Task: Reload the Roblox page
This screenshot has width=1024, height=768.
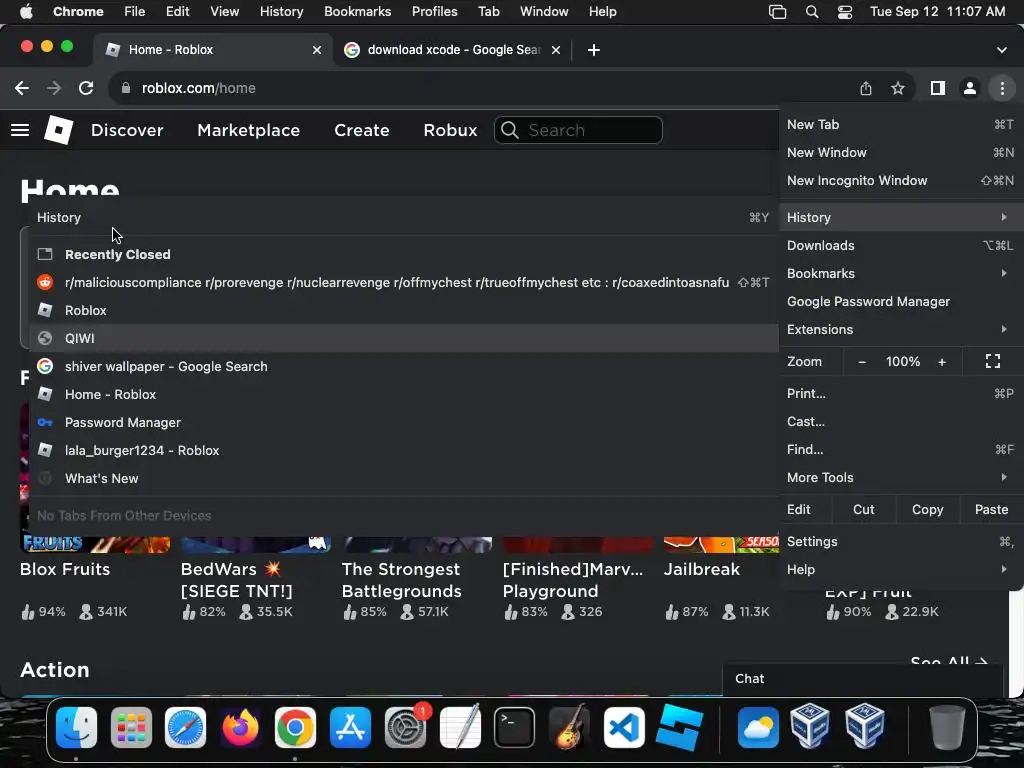Action: [x=86, y=88]
